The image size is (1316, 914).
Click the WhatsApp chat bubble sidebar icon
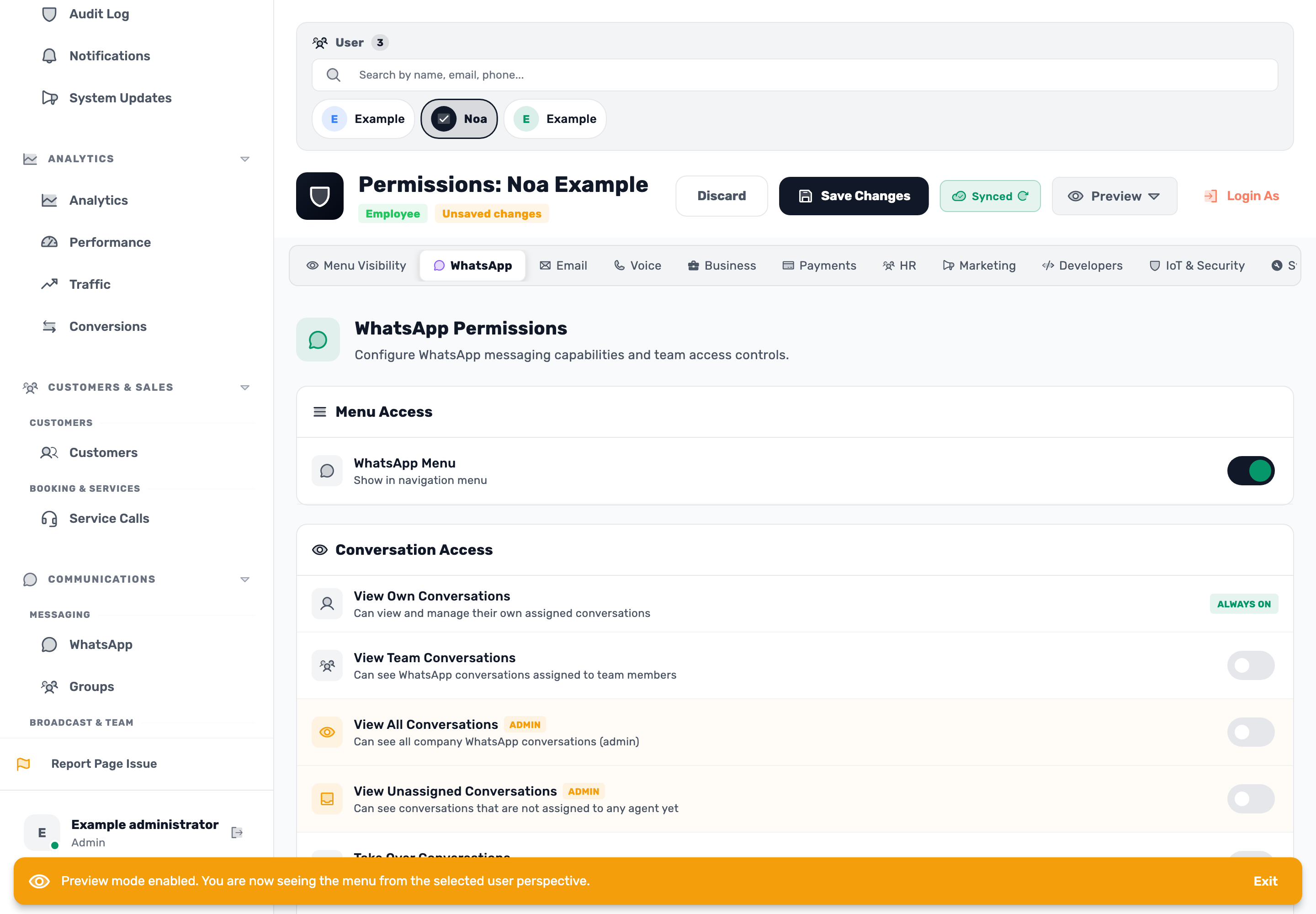pyautogui.click(x=49, y=644)
